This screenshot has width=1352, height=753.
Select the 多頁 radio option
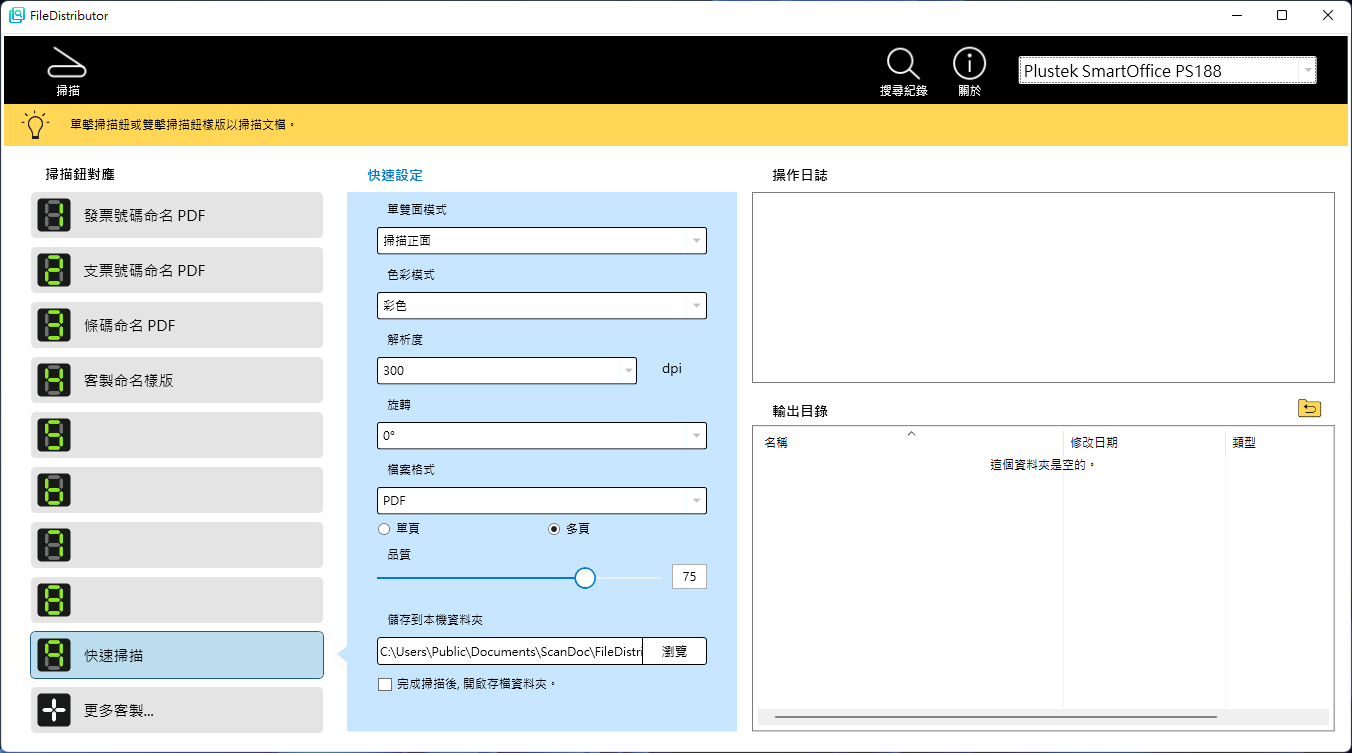pos(554,529)
